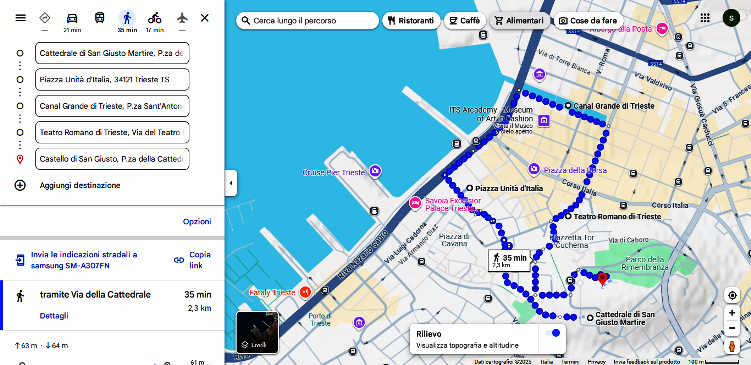Open the Livelli layers thumbnail
Image resolution: width=751 pixels, height=365 pixels.
257,332
